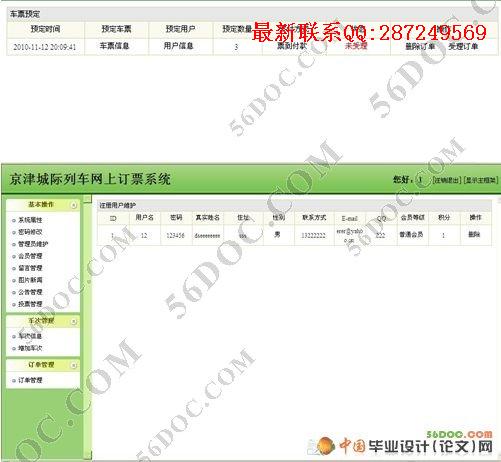Select the booking time 2010-11-12 20:09:41
Viewport: 501px width, 462px height.
click(x=45, y=47)
